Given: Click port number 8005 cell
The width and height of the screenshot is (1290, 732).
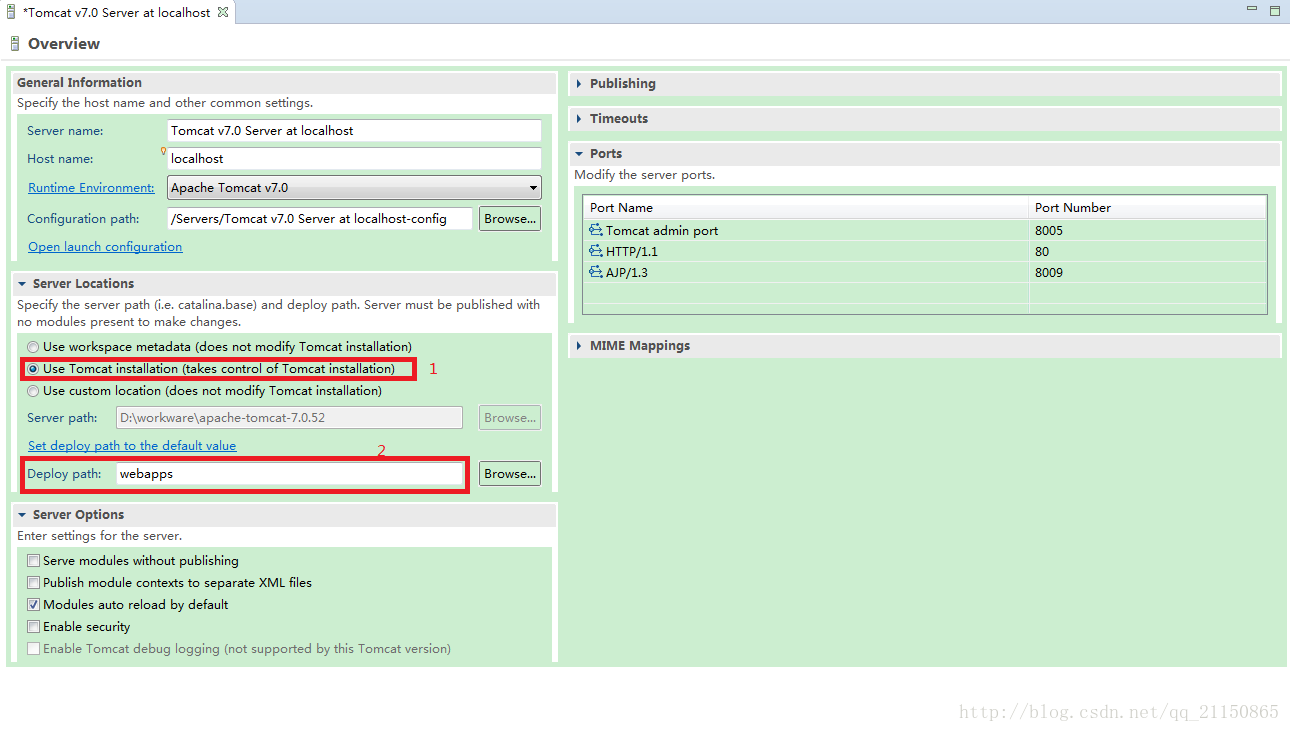Looking at the screenshot, I should point(1049,231).
